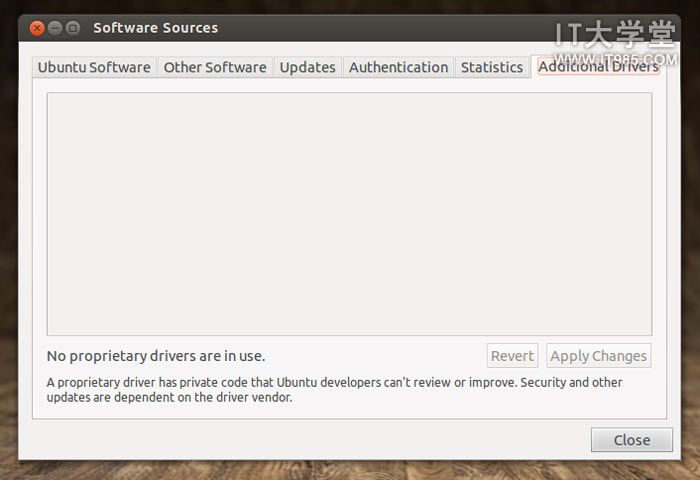Screen dimensions: 700x480
Task: Click the 'Software Sources' window title
Action: (x=156, y=28)
